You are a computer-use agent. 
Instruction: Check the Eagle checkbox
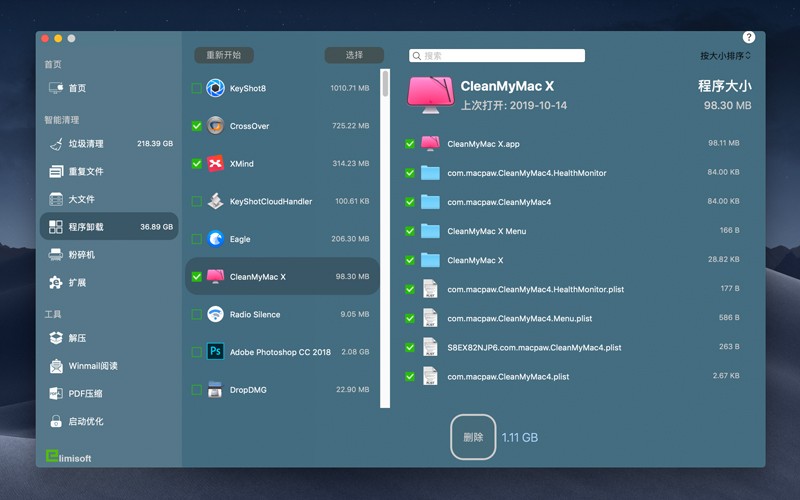[x=196, y=239]
